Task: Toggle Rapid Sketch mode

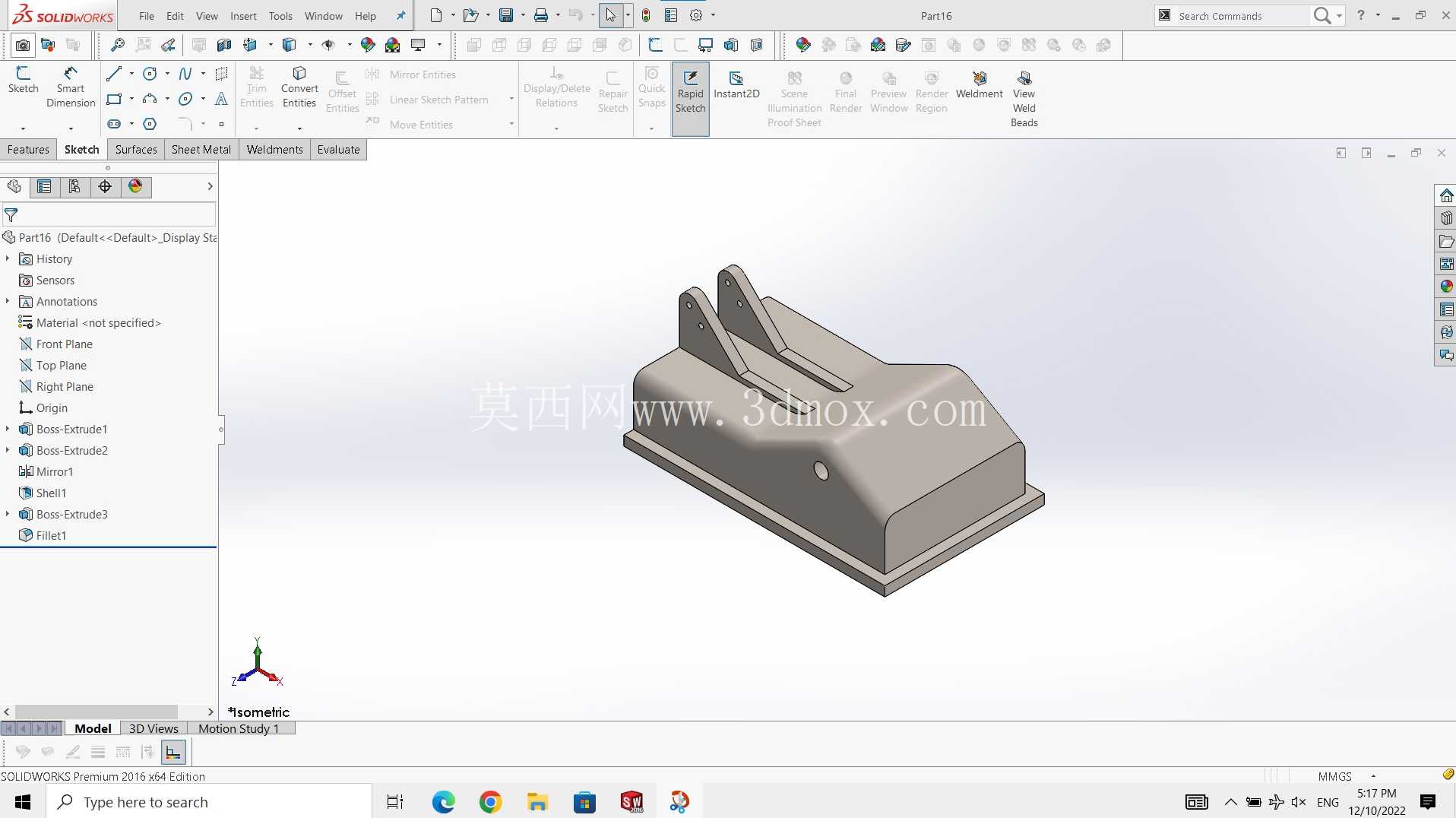Action: click(690, 99)
